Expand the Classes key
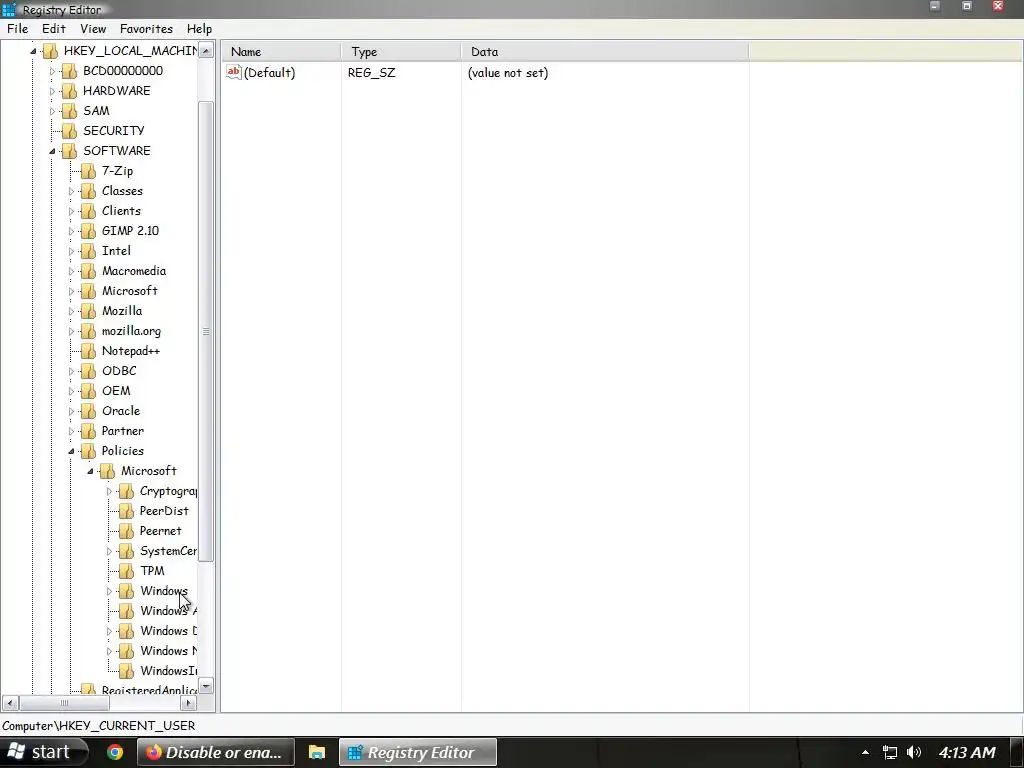 pyautogui.click(x=71, y=191)
